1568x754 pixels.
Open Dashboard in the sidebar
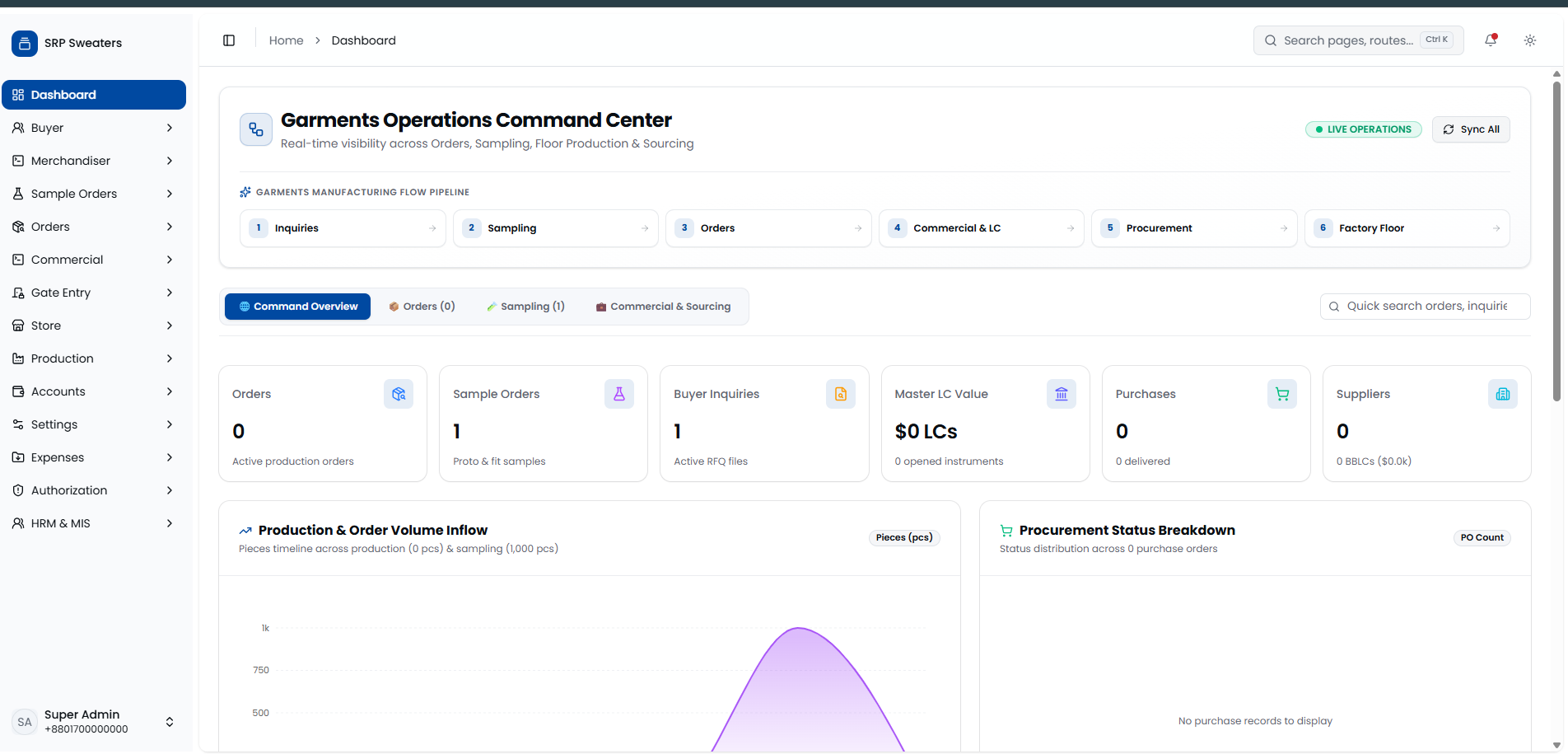pyautogui.click(x=94, y=95)
